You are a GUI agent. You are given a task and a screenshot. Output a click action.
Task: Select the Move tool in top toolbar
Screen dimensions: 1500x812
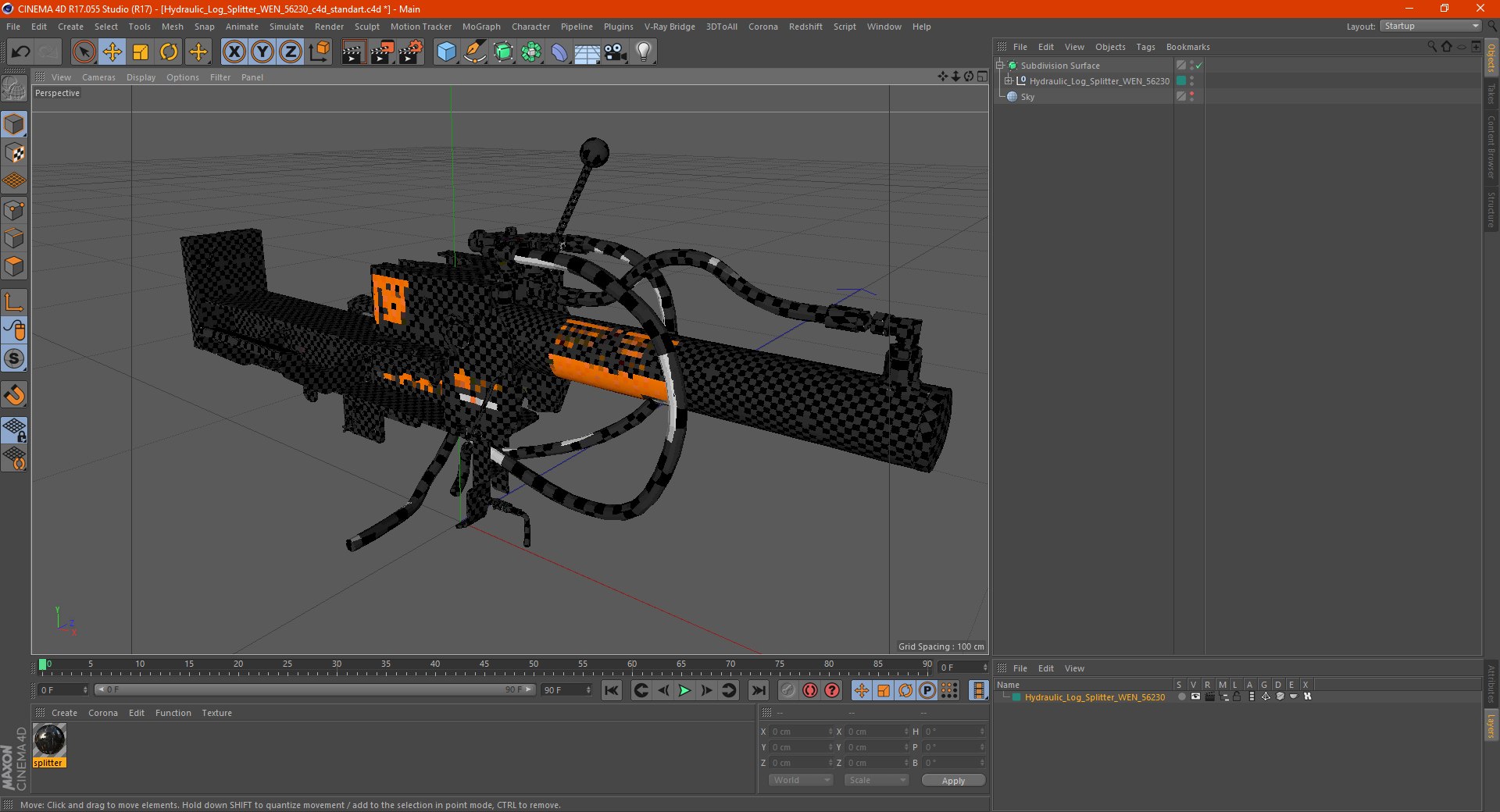[112, 52]
